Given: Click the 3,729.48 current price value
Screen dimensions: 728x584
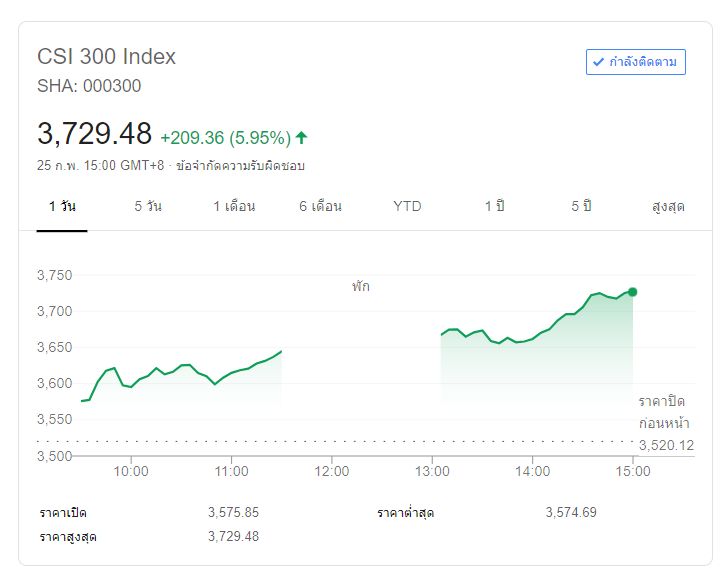Looking at the screenshot, I should (x=94, y=134).
